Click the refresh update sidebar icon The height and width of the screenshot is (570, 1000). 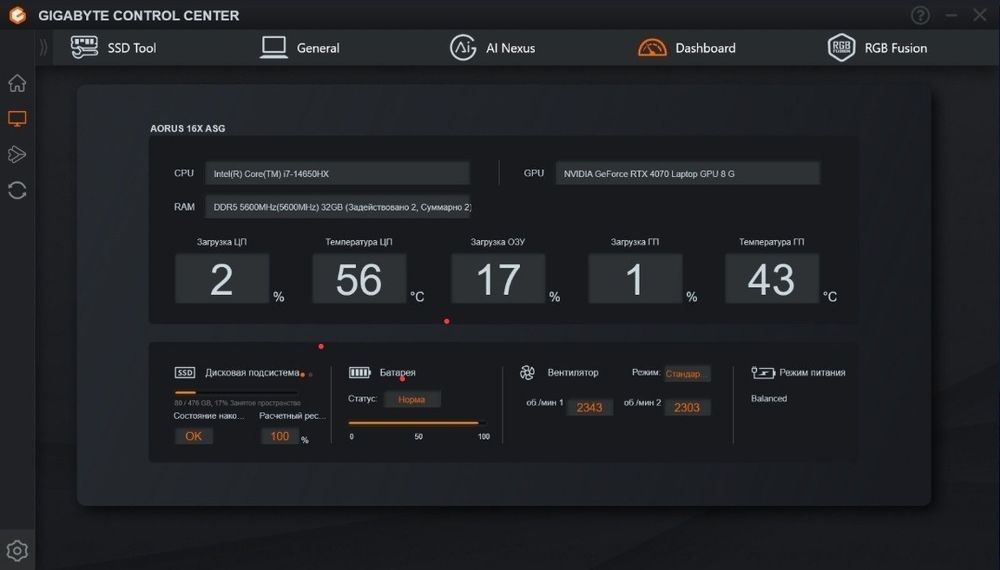(x=17, y=190)
